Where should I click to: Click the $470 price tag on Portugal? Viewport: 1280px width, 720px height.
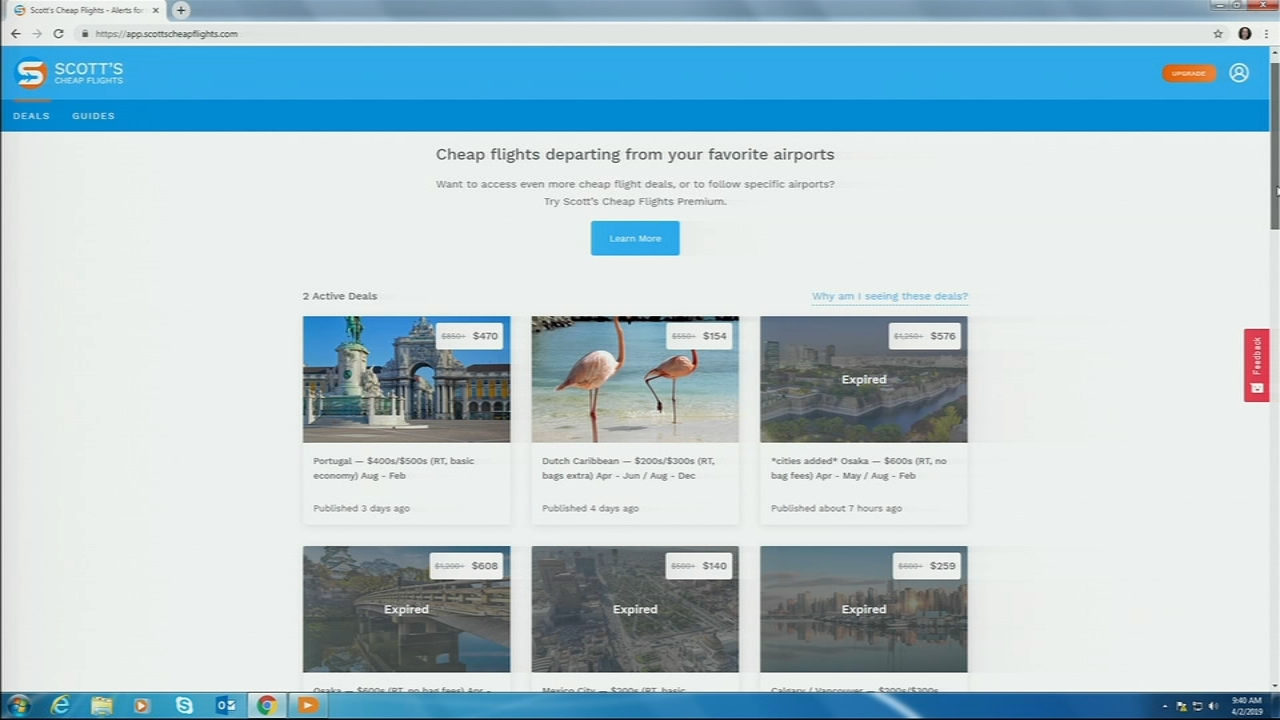[x=469, y=336]
